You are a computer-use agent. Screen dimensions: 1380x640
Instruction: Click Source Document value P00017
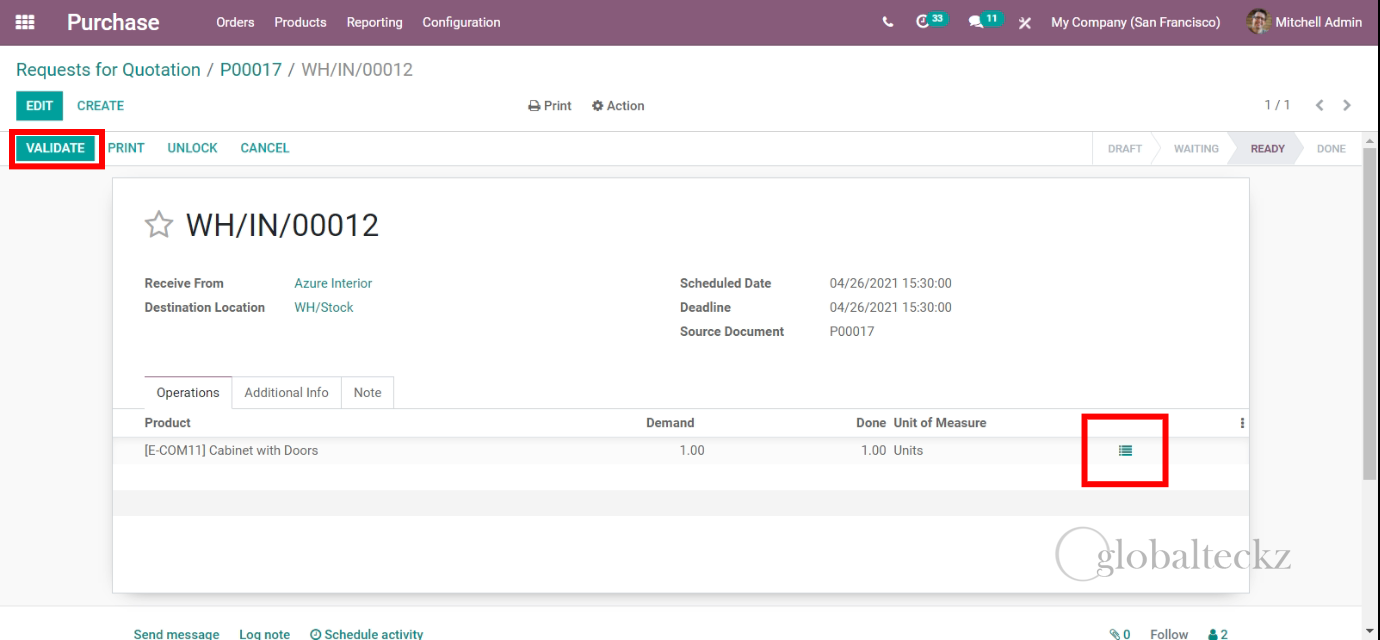(x=852, y=331)
